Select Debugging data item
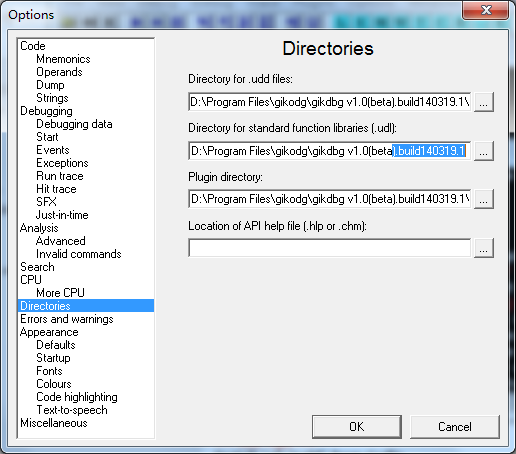 tap(74, 124)
